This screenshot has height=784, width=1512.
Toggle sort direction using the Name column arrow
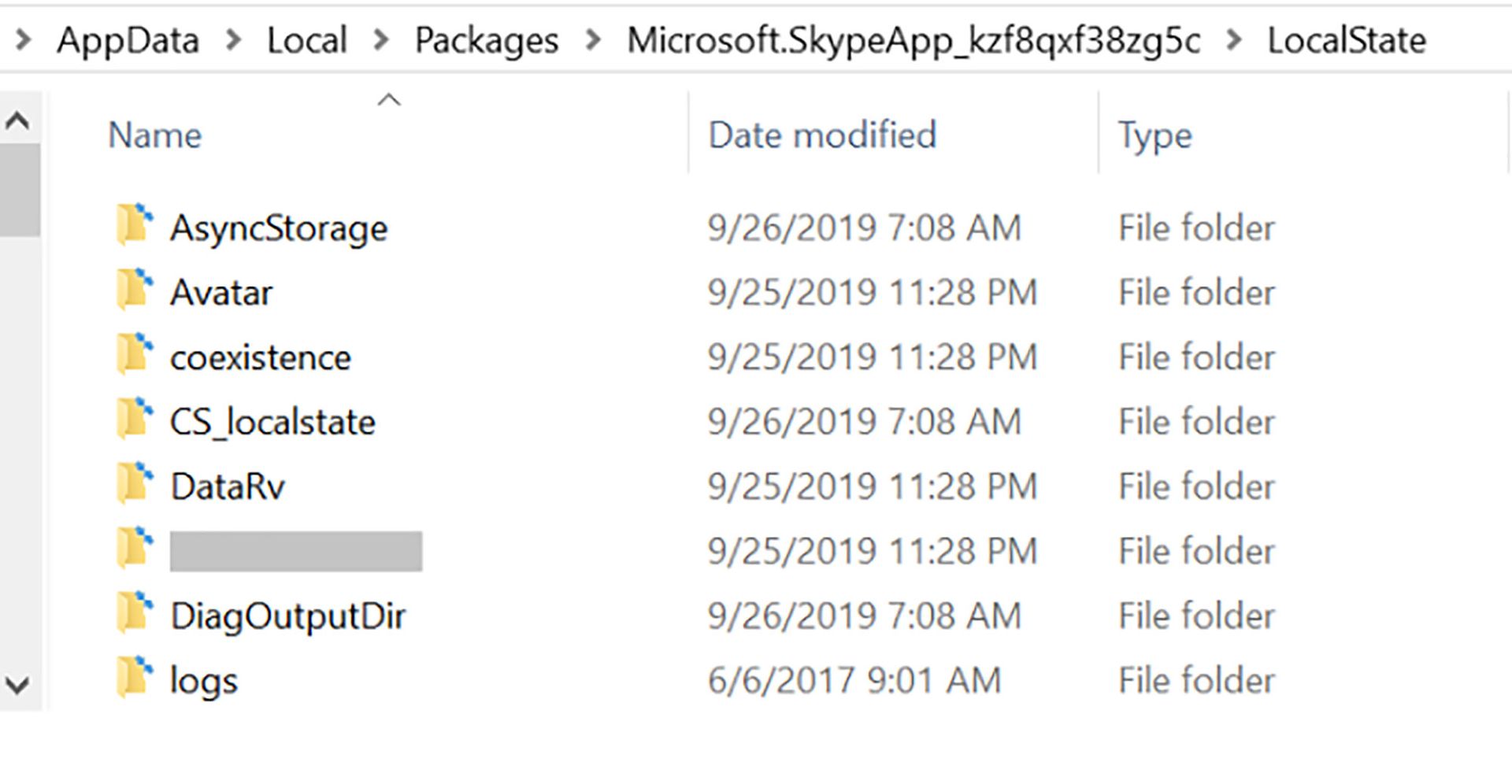(387, 99)
